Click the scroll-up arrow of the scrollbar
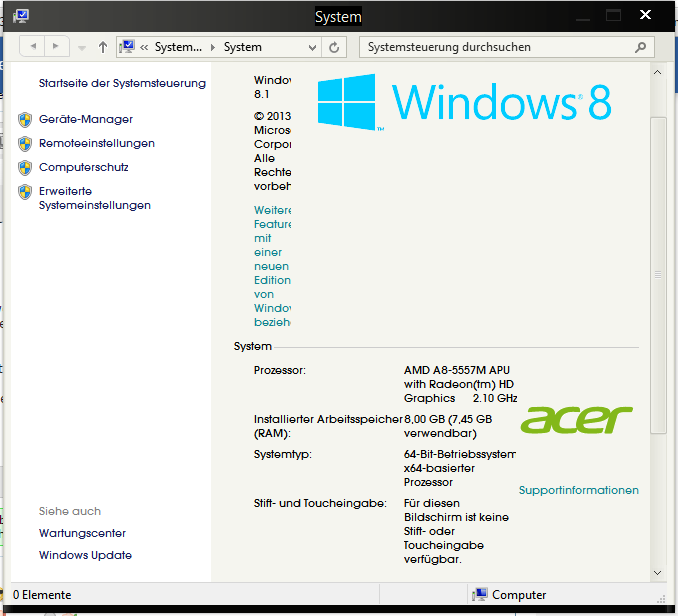The image size is (678, 616). 658,72
